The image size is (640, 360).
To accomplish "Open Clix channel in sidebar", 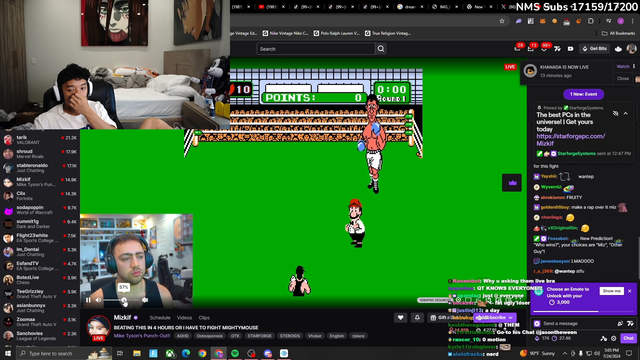I will point(40,196).
